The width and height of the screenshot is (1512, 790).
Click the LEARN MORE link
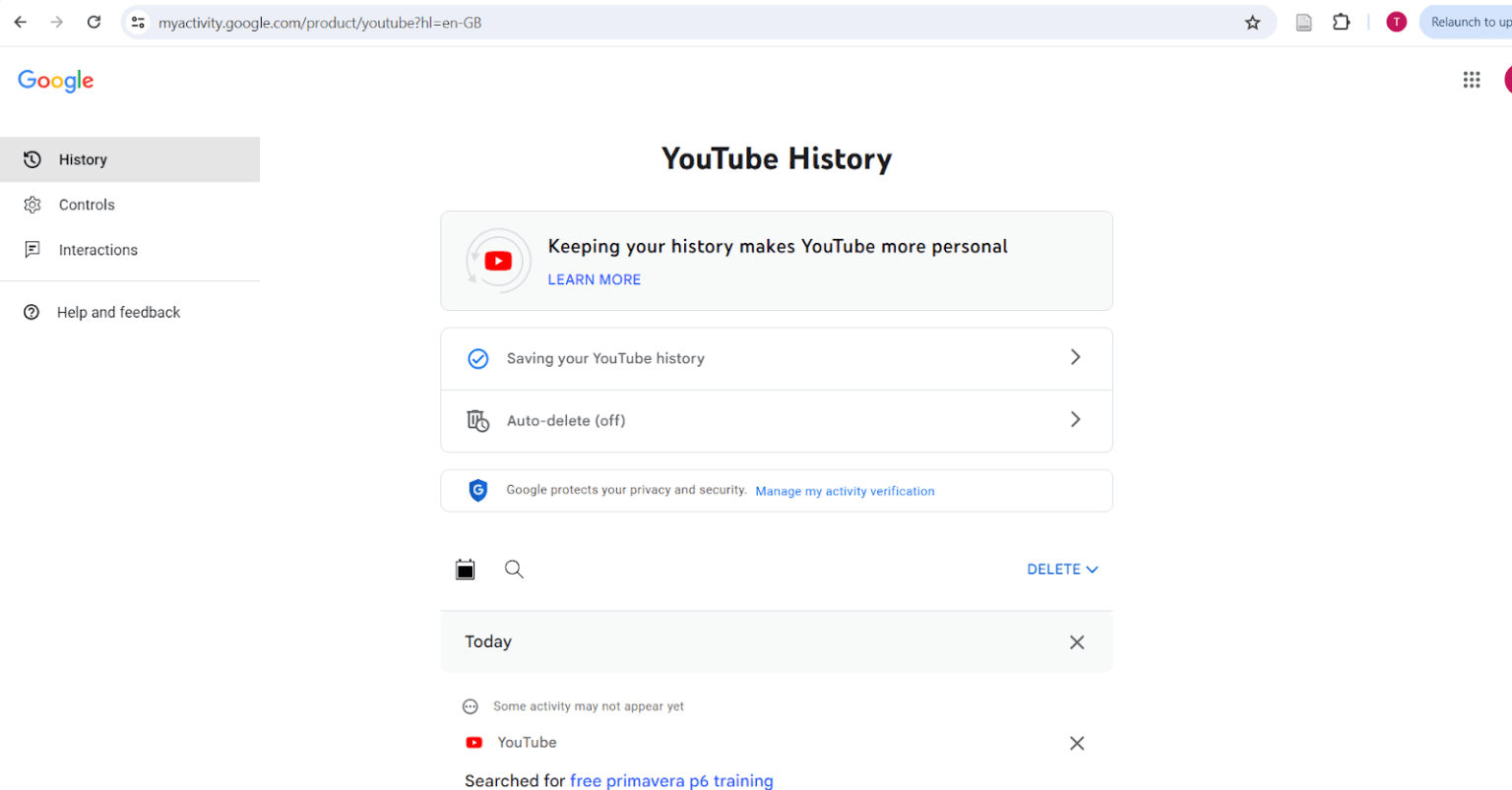point(594,279)
